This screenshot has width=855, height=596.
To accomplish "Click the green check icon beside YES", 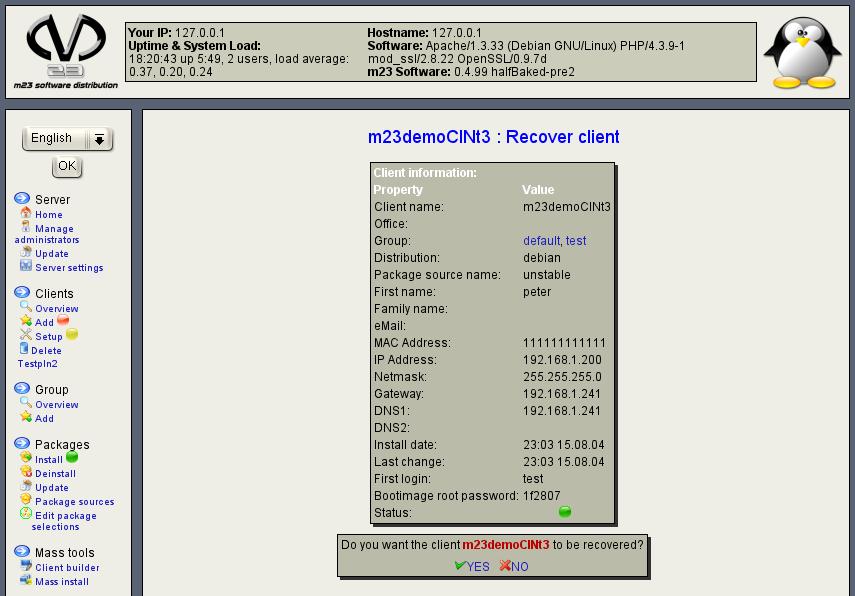I will pyautogui.click(x=459, y=566).
